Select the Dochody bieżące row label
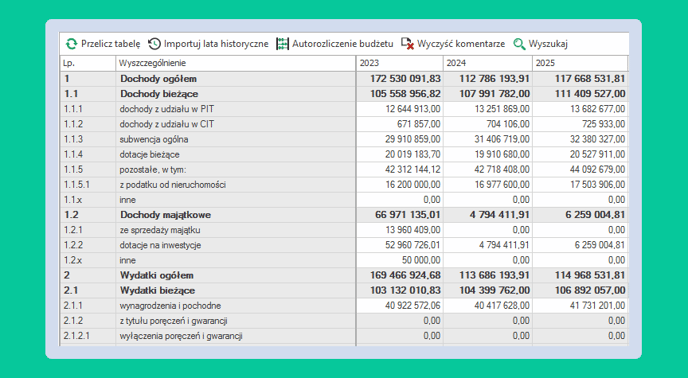The height and width of the screenshot is (378, 688). [159, 94]
